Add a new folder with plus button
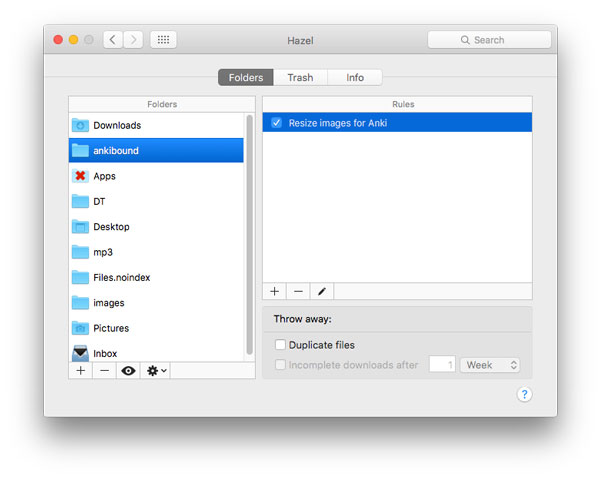 coord(81,370)
